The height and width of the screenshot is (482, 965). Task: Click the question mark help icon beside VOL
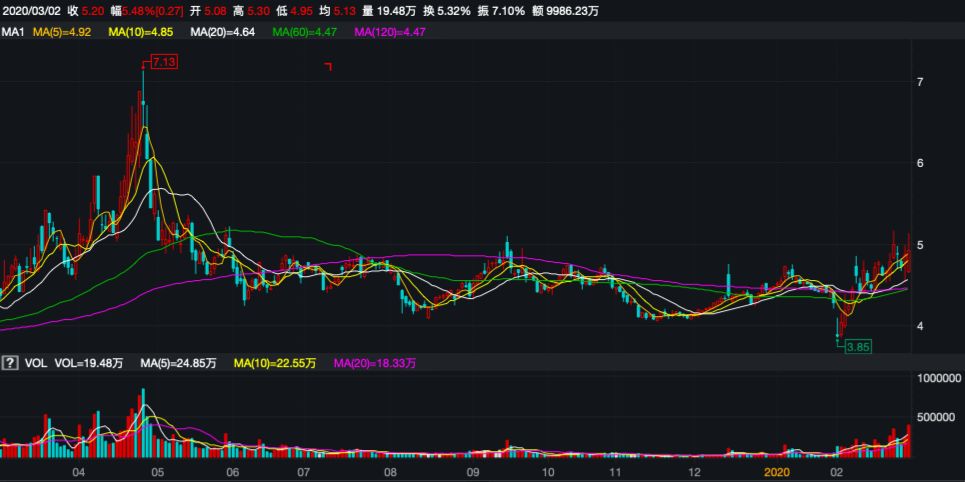pos(11,362)
